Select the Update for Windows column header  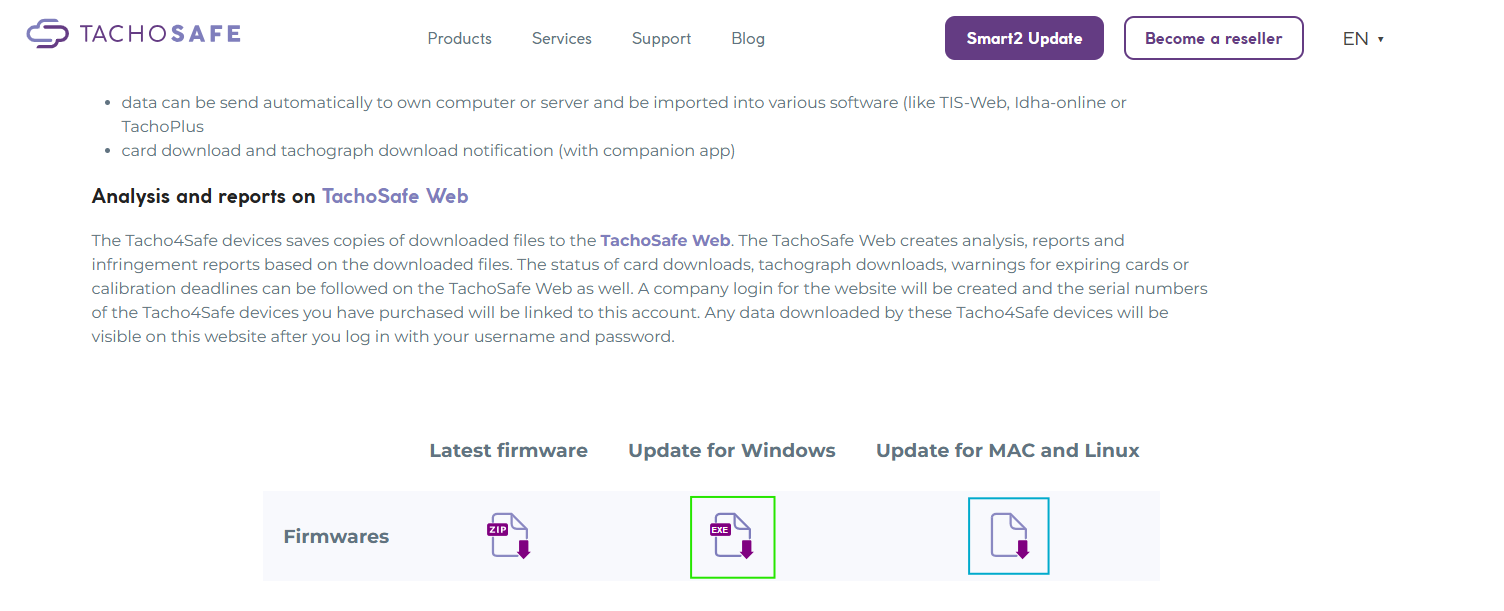tap(732, 450)
